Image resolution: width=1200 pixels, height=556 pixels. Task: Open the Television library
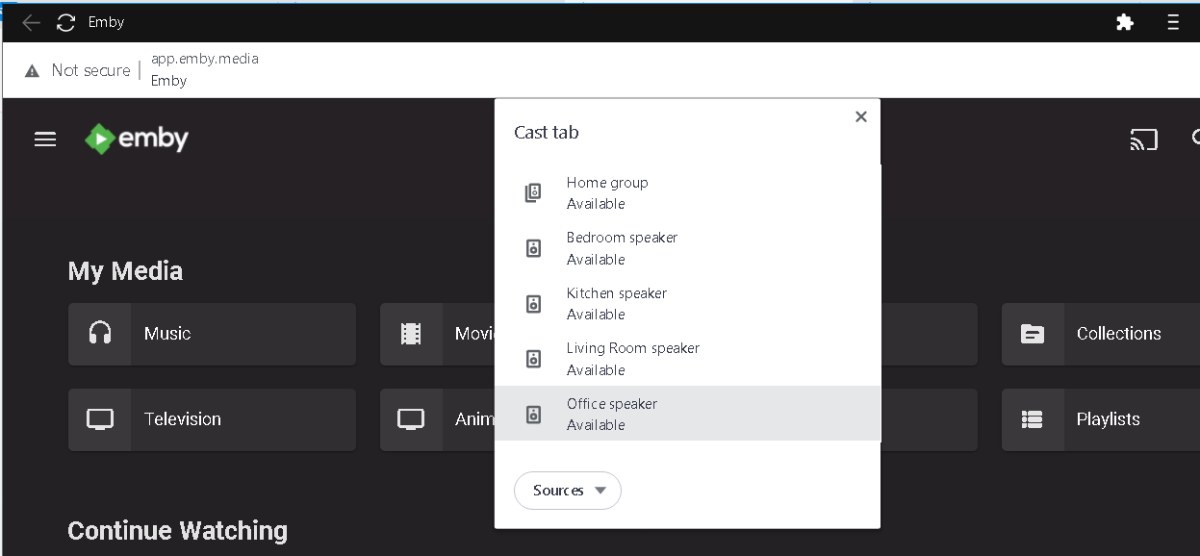[x=212, y=420]
